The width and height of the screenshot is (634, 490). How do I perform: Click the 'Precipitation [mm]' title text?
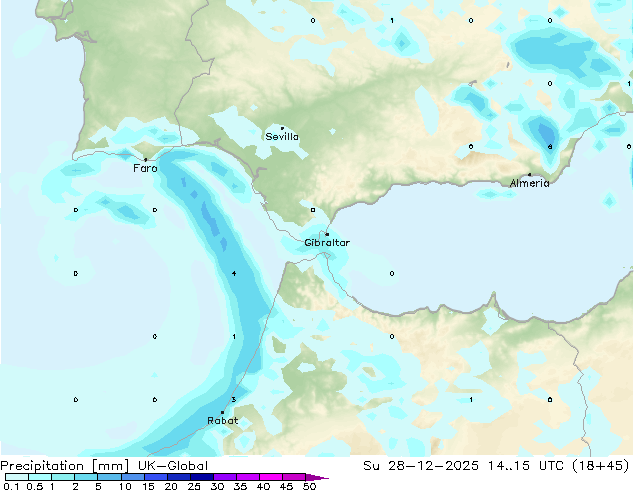65,466
